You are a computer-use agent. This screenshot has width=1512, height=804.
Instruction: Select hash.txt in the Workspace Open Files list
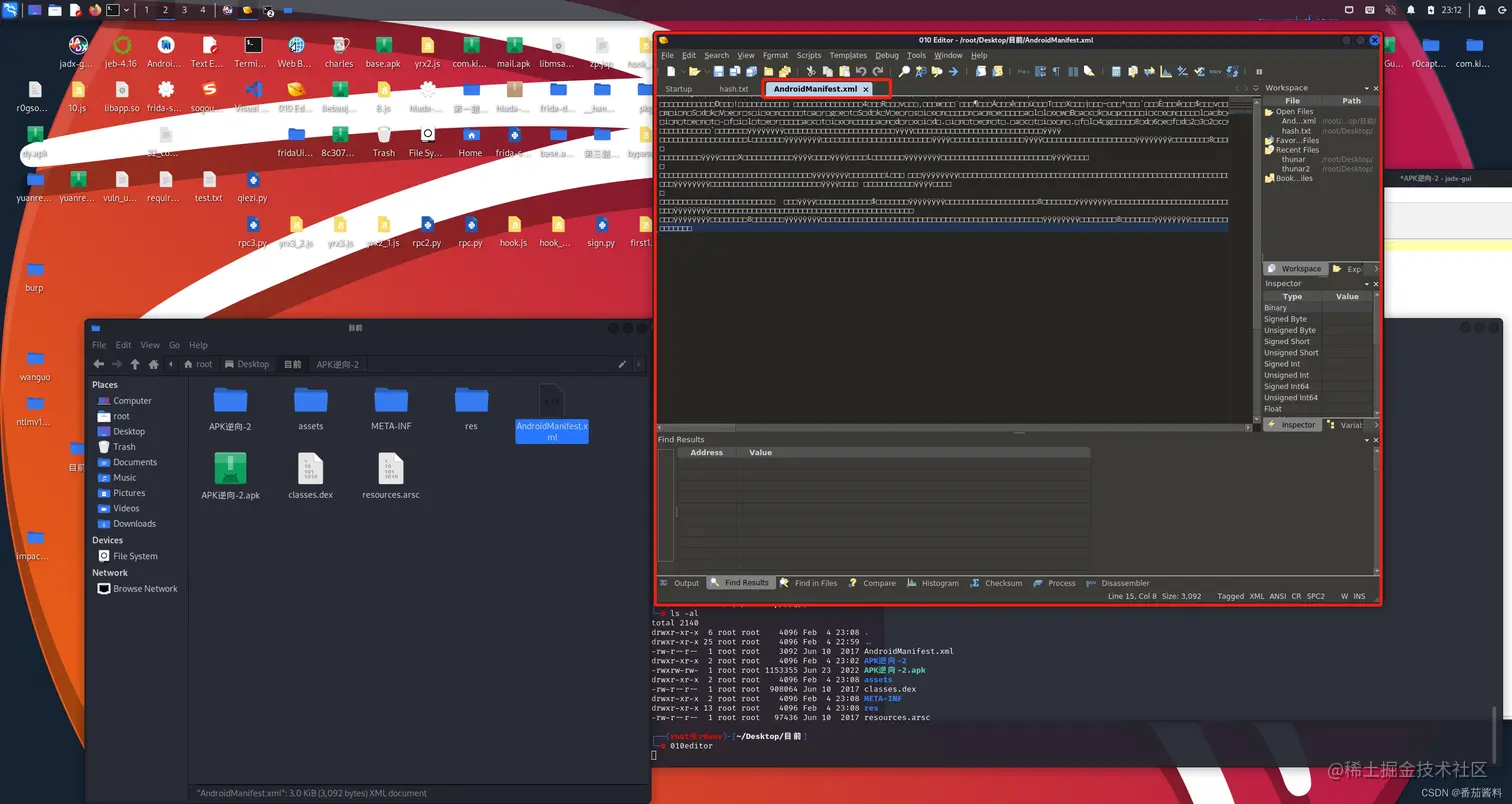tap(1296, 131)
